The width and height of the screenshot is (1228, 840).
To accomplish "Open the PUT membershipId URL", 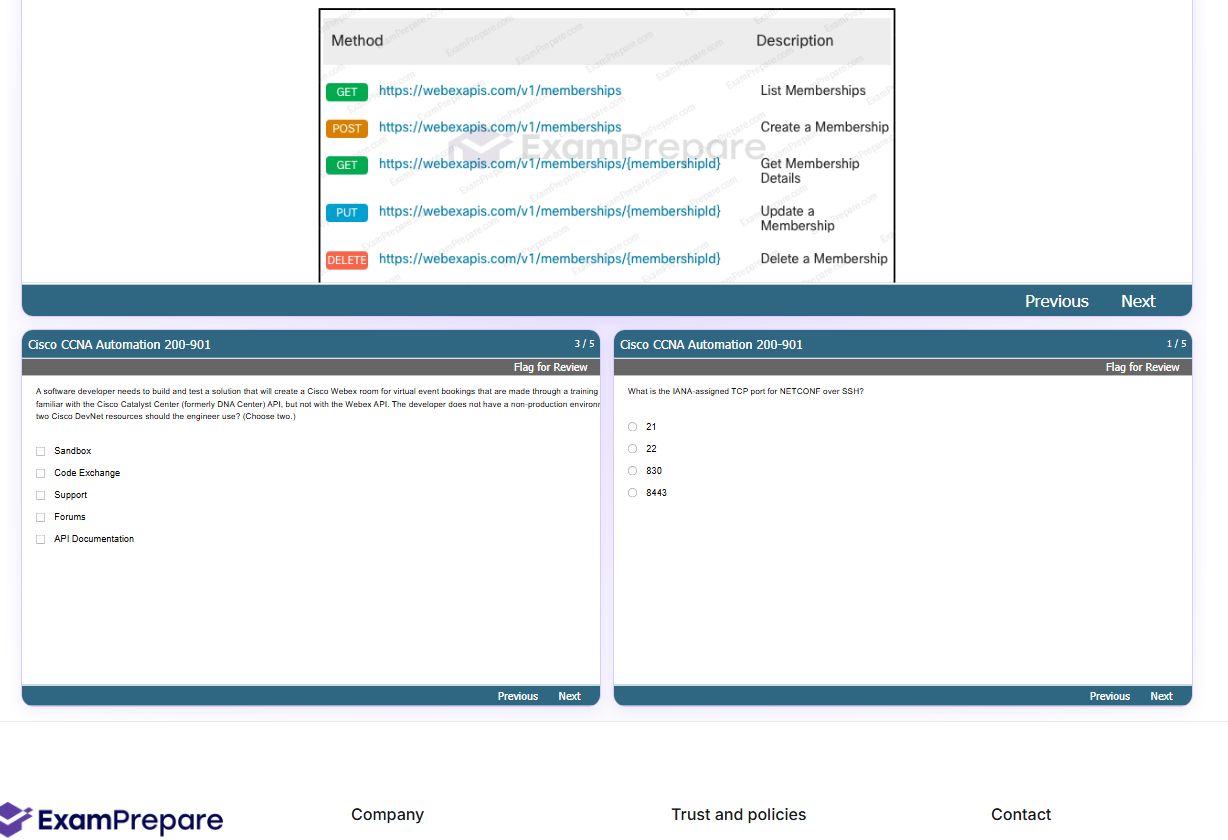I will (x=549, y=212).
